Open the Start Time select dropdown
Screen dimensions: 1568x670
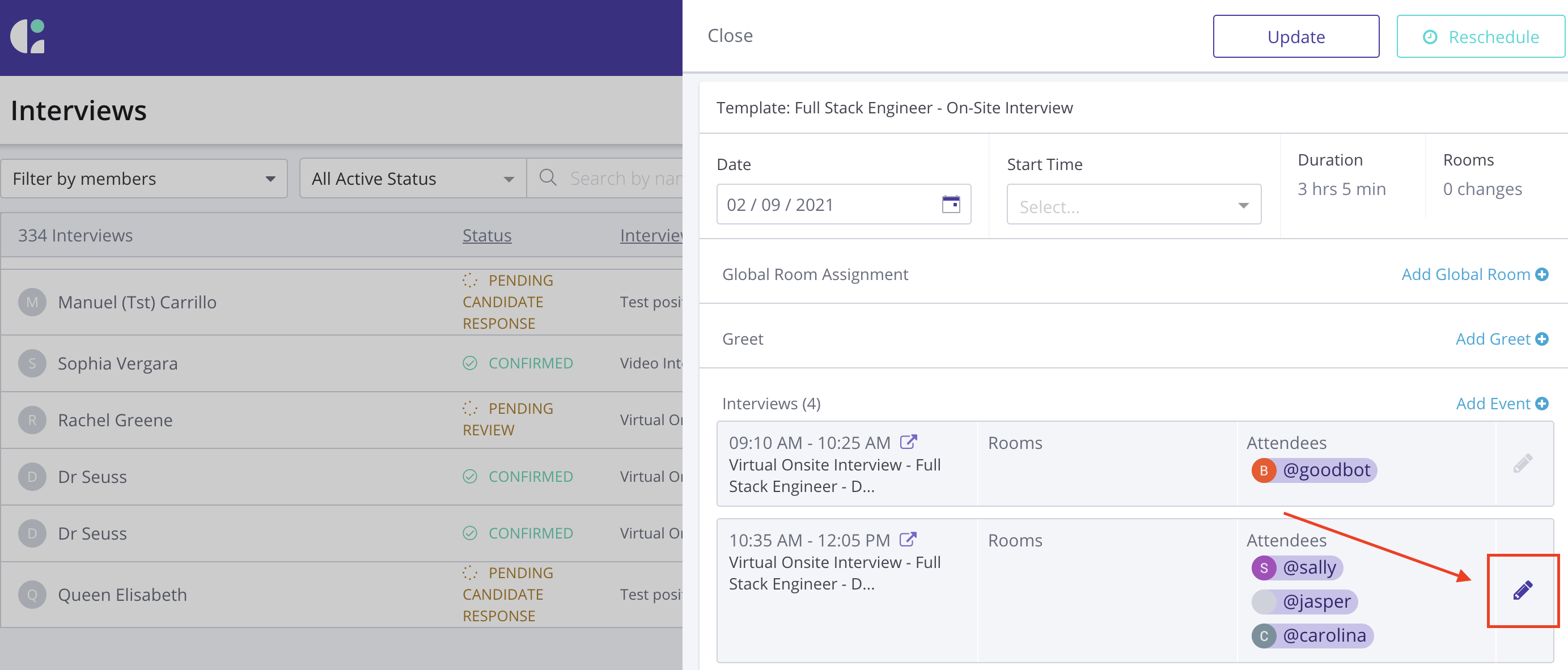[x=1133, y=206]
